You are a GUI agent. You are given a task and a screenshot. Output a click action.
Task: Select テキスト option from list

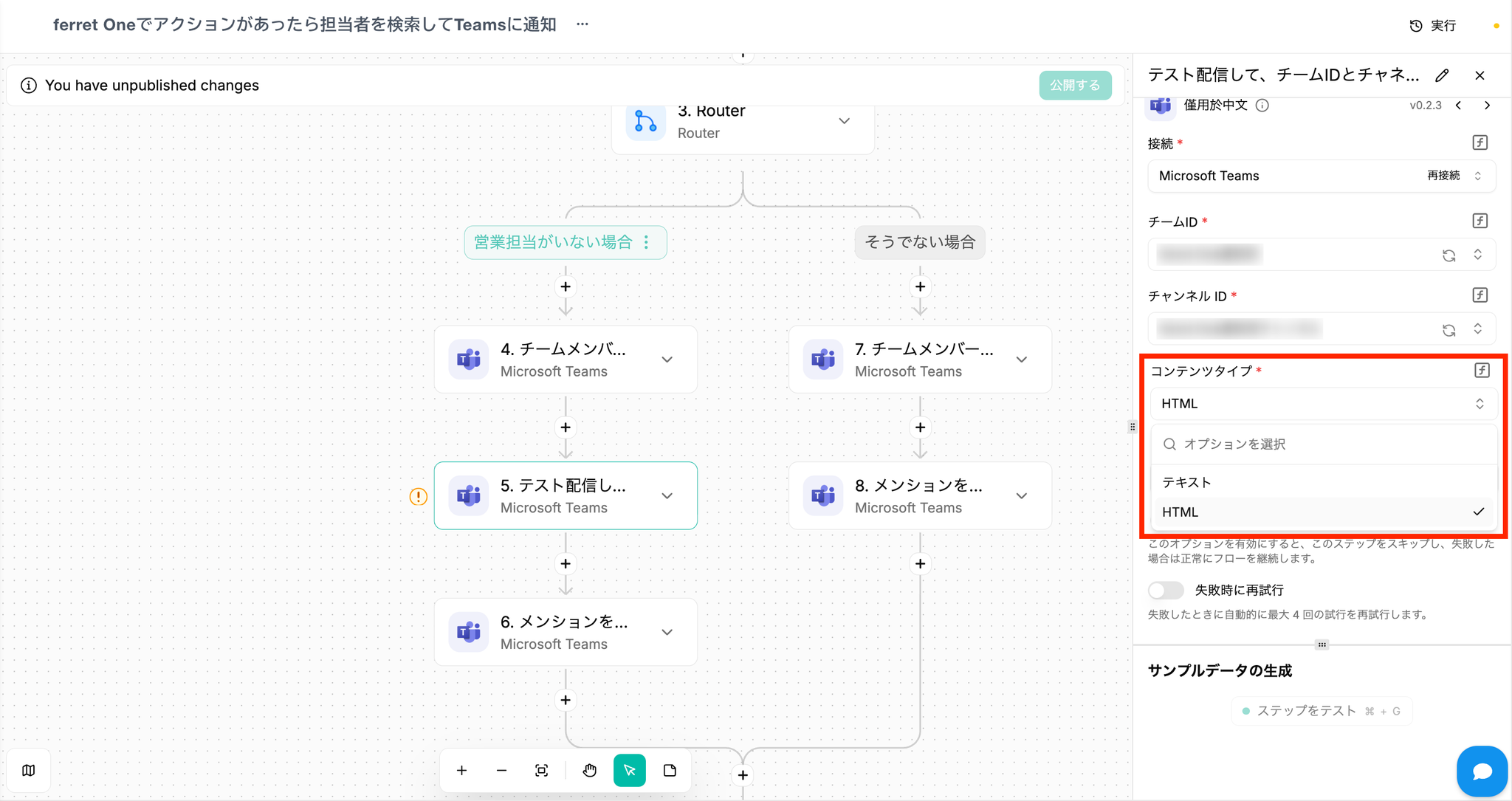(1186, 482)
